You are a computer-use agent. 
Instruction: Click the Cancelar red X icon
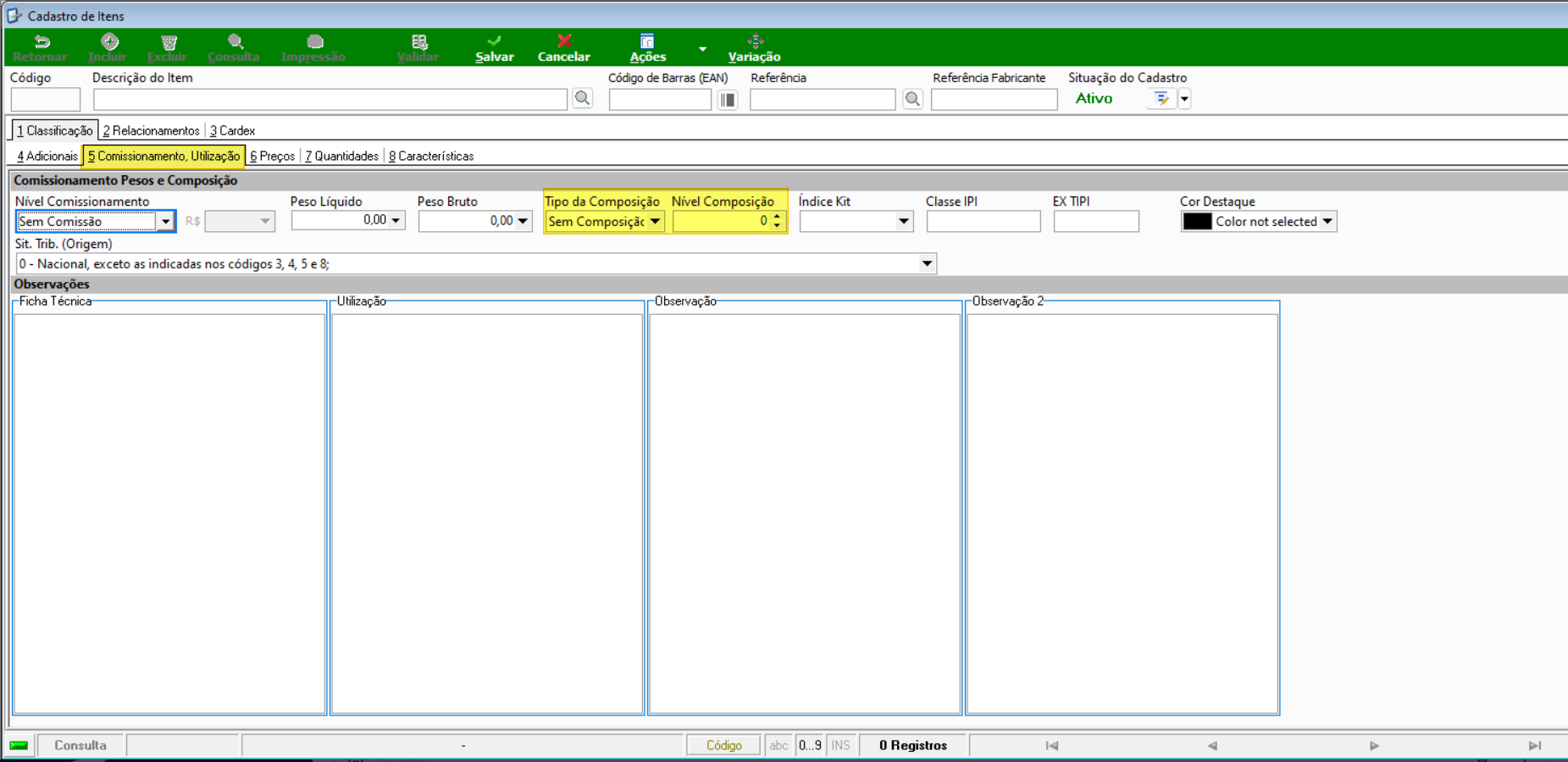(564, 41)
